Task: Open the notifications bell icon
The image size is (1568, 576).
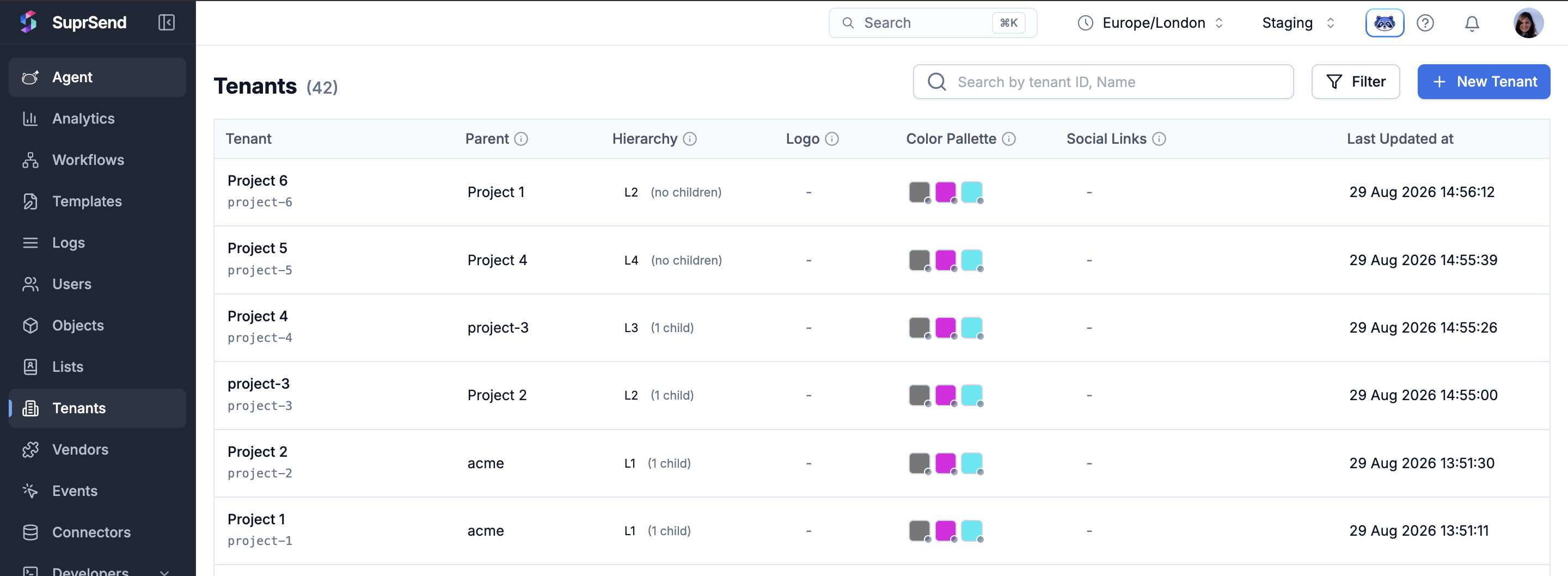Action: point(1471,23)
